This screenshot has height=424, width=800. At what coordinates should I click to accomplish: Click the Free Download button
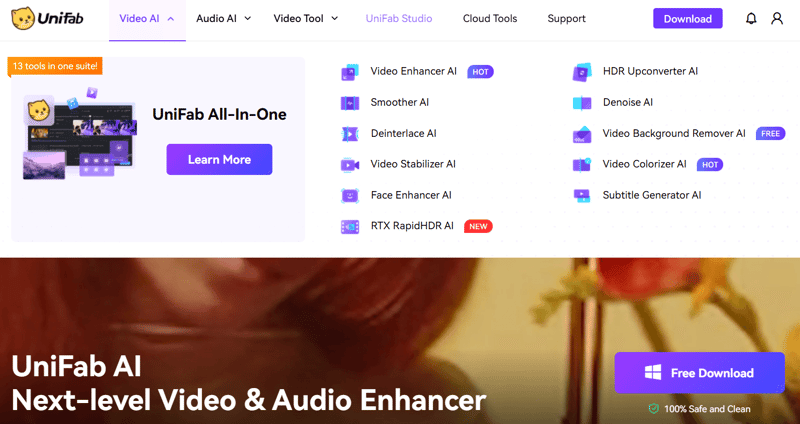(x=699, y=373)
